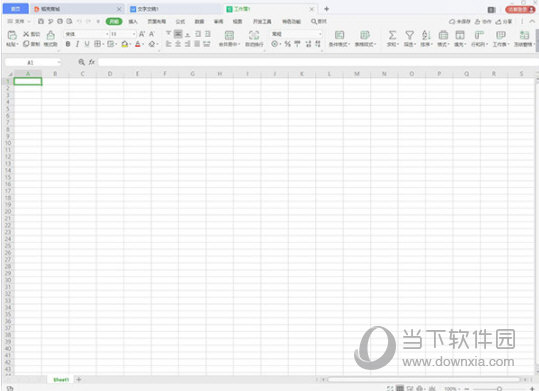Click the red font color A icon

[x=138, y=44]
